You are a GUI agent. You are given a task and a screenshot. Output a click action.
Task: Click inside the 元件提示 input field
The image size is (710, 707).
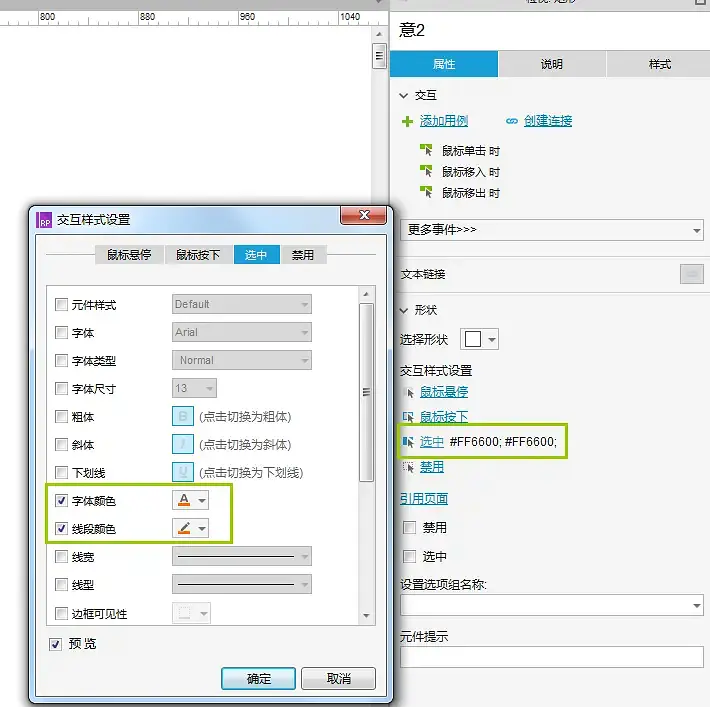[552, 657]
